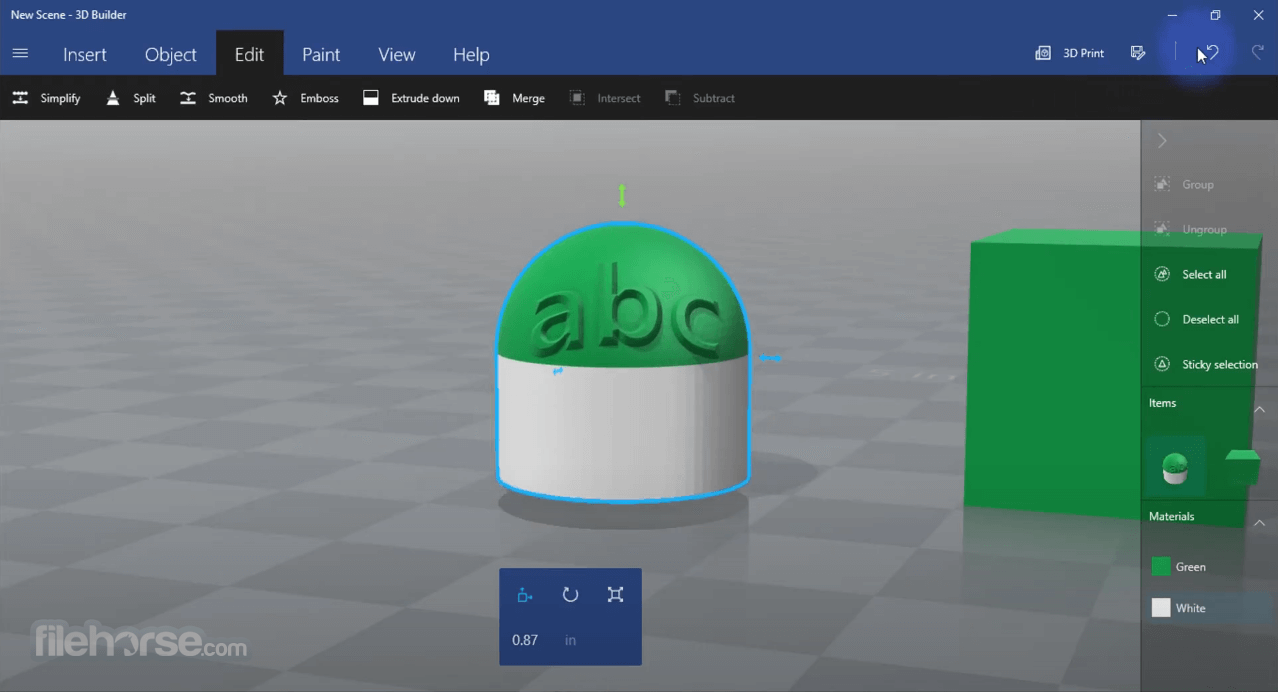This screenshot has height=692, width=1278.
Task: Collapse the right side panel chevron
Action: pyautogui.click(x=1162, y=141)
